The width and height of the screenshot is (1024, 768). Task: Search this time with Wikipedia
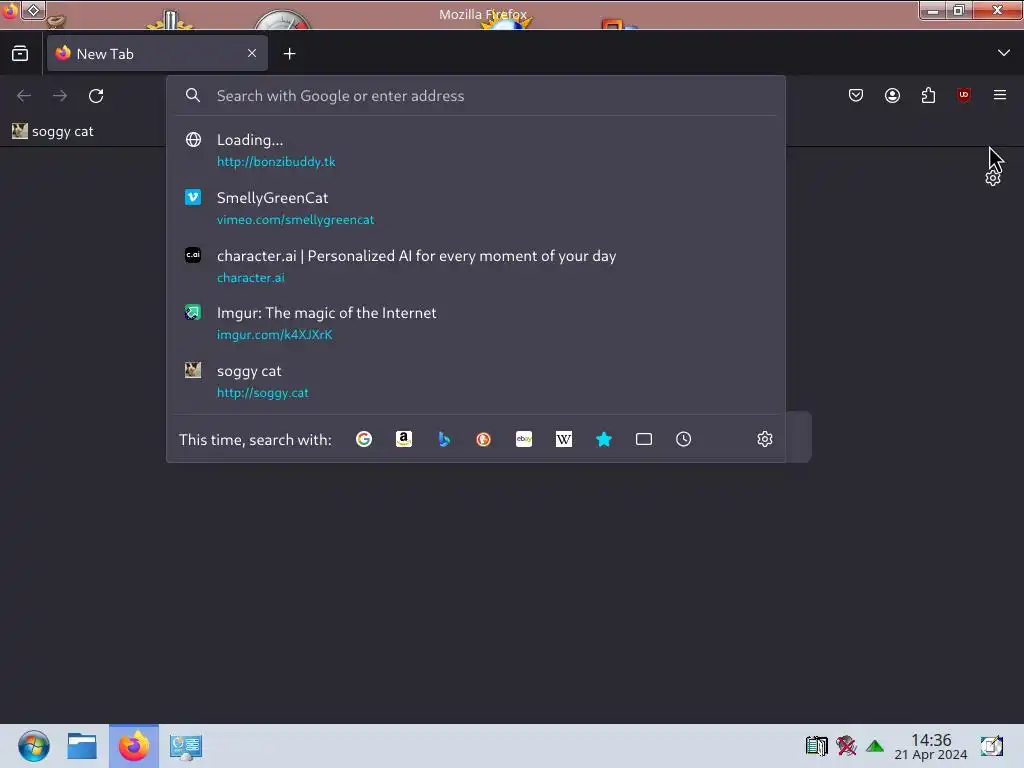(564, 440)
